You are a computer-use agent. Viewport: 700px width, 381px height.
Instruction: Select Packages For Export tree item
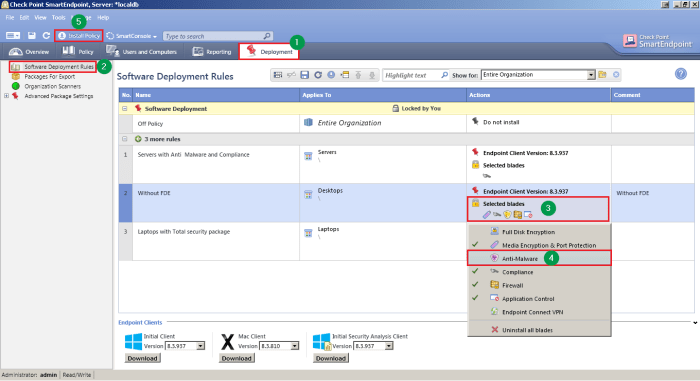click(50, 76)
